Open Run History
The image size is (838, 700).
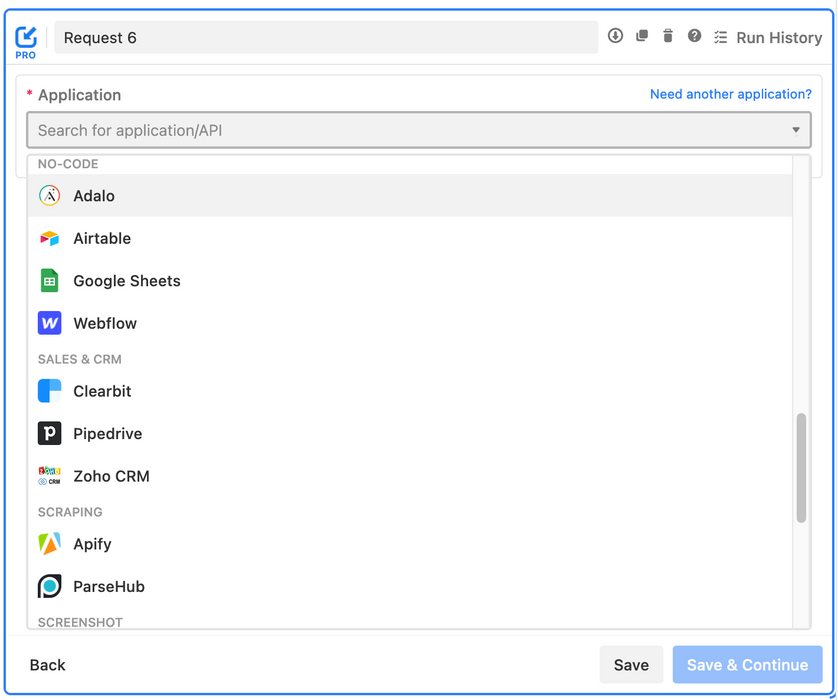tap(768, 37)
